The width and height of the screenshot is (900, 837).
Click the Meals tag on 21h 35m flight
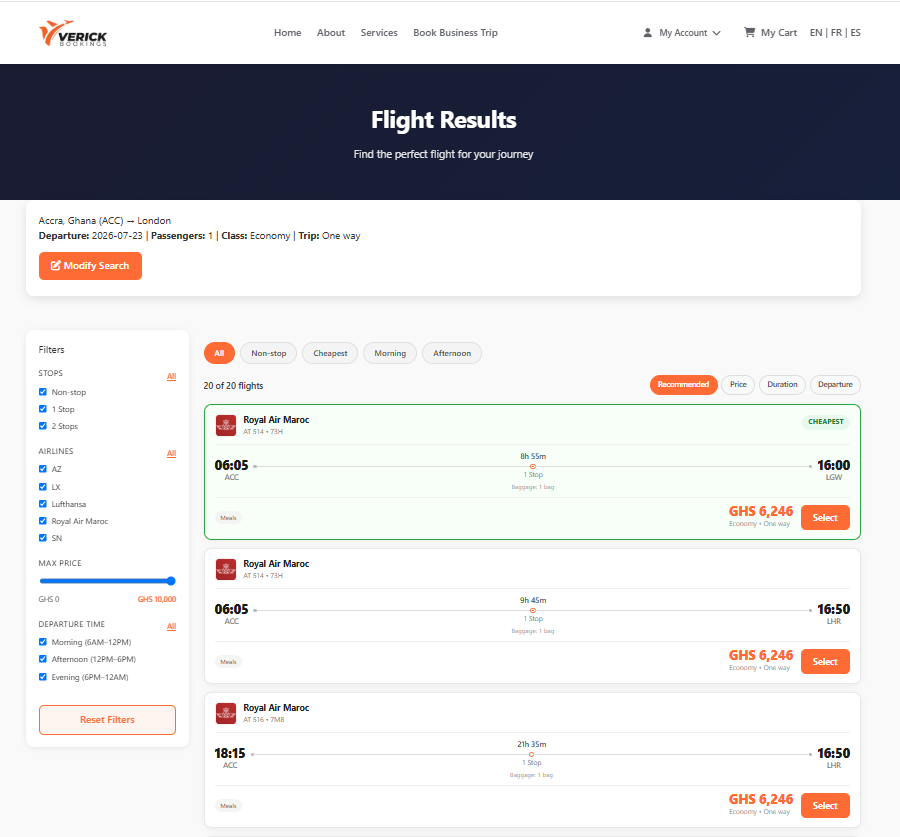pyautogui.click(x=228, y=806)
